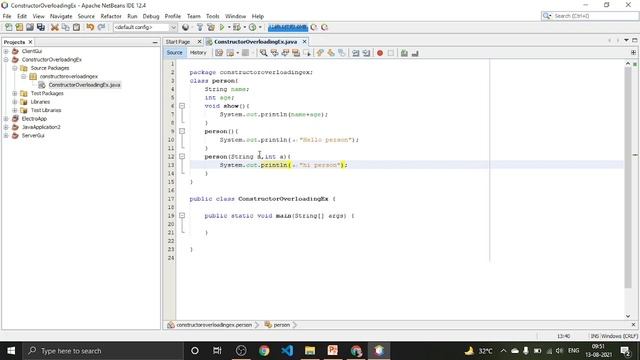Screen dimensions: 640x360
Task: Click the Redo arrow icon
Action: [101, 27]
